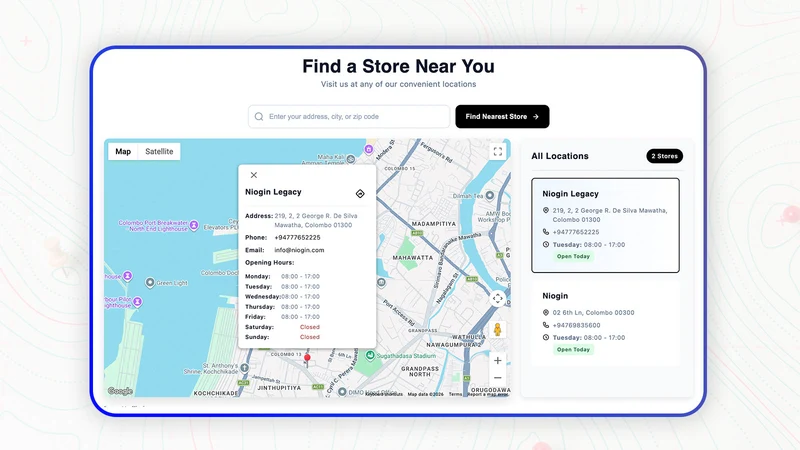Image resolution: width=800 pixels, height=450 pixels.
Task: Click the St. Anthony's Shrine map marker
Action: pos(245,367)
